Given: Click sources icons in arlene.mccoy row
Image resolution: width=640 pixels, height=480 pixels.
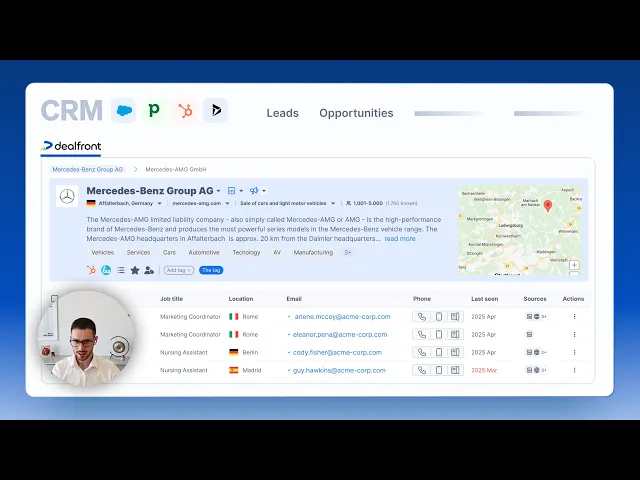Looking at the screenshot, I should (x=536, y=317).
